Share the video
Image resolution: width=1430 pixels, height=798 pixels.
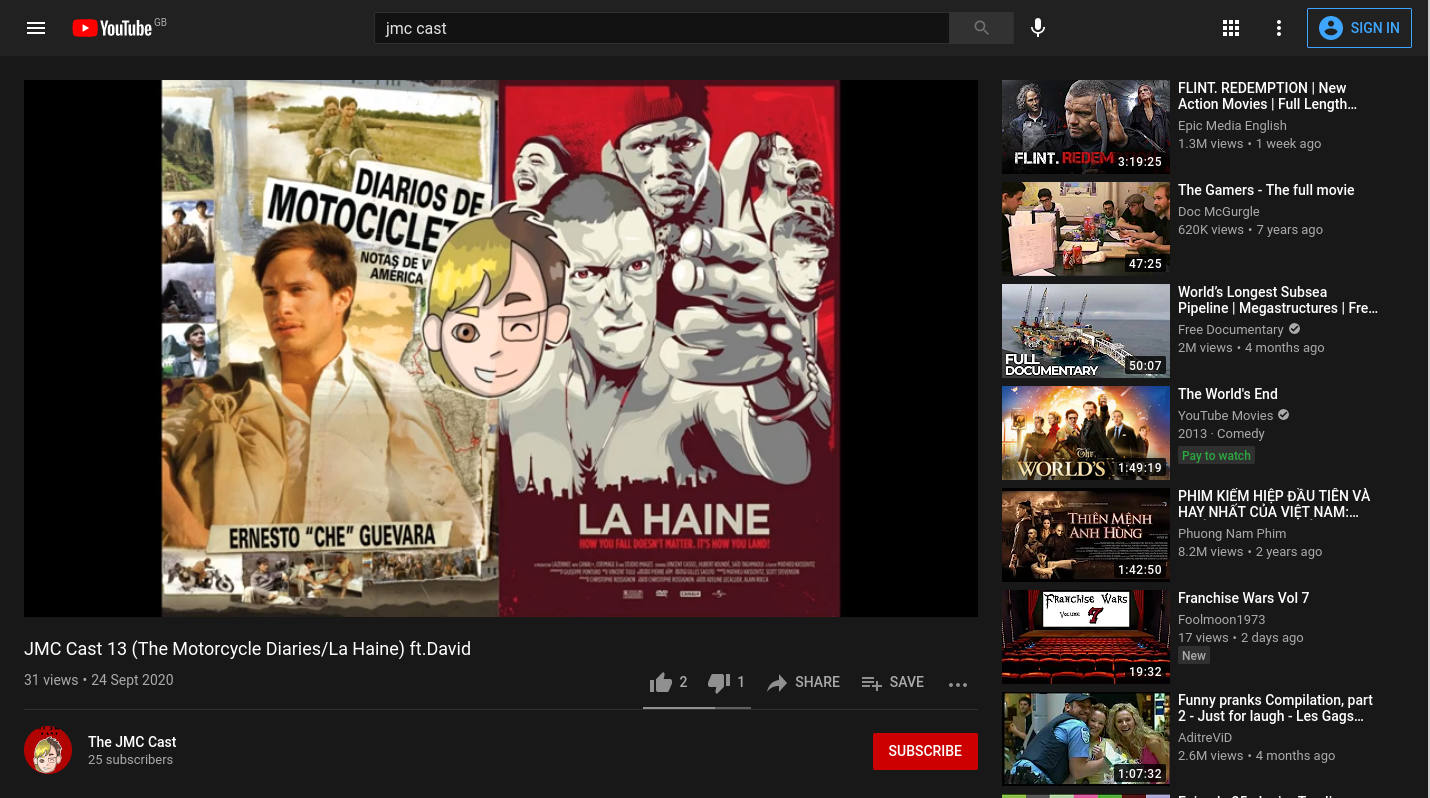click(803, 683)
